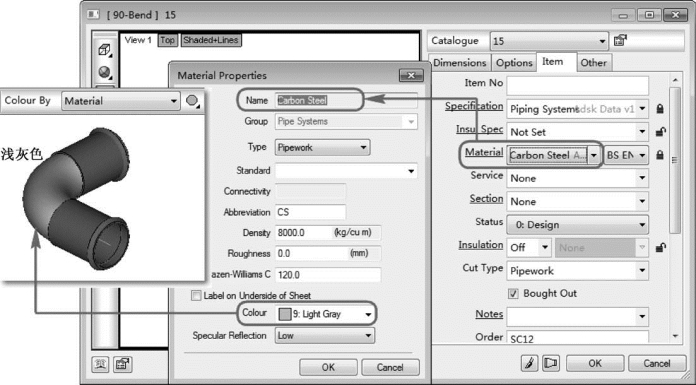The image size is (696, 385).
Task: Click the Name field containing Carbon Steel
Action: 346,100
